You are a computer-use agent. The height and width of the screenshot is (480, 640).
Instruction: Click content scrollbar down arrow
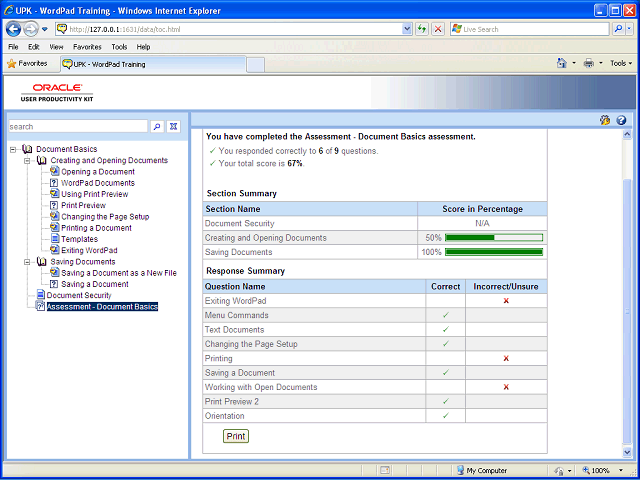click(x=627, y=451)
